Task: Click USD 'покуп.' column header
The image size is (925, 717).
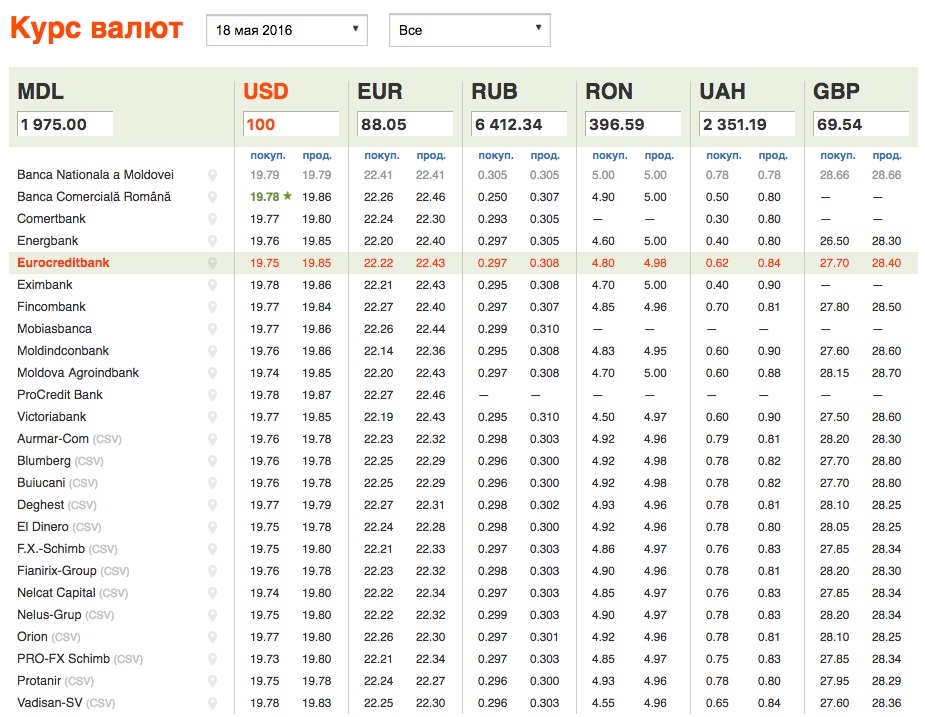Action: [268, 156]
